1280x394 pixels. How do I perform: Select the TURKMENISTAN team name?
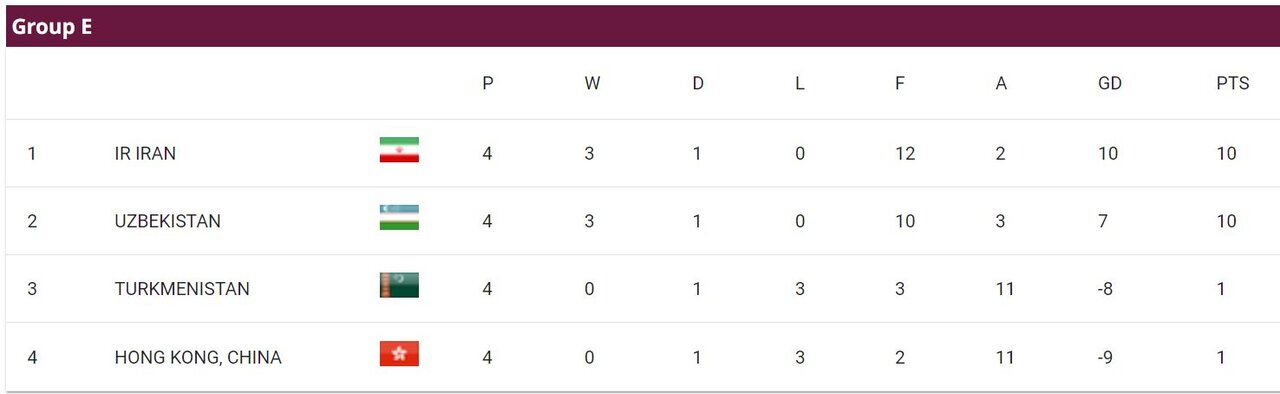coord(182,290)
